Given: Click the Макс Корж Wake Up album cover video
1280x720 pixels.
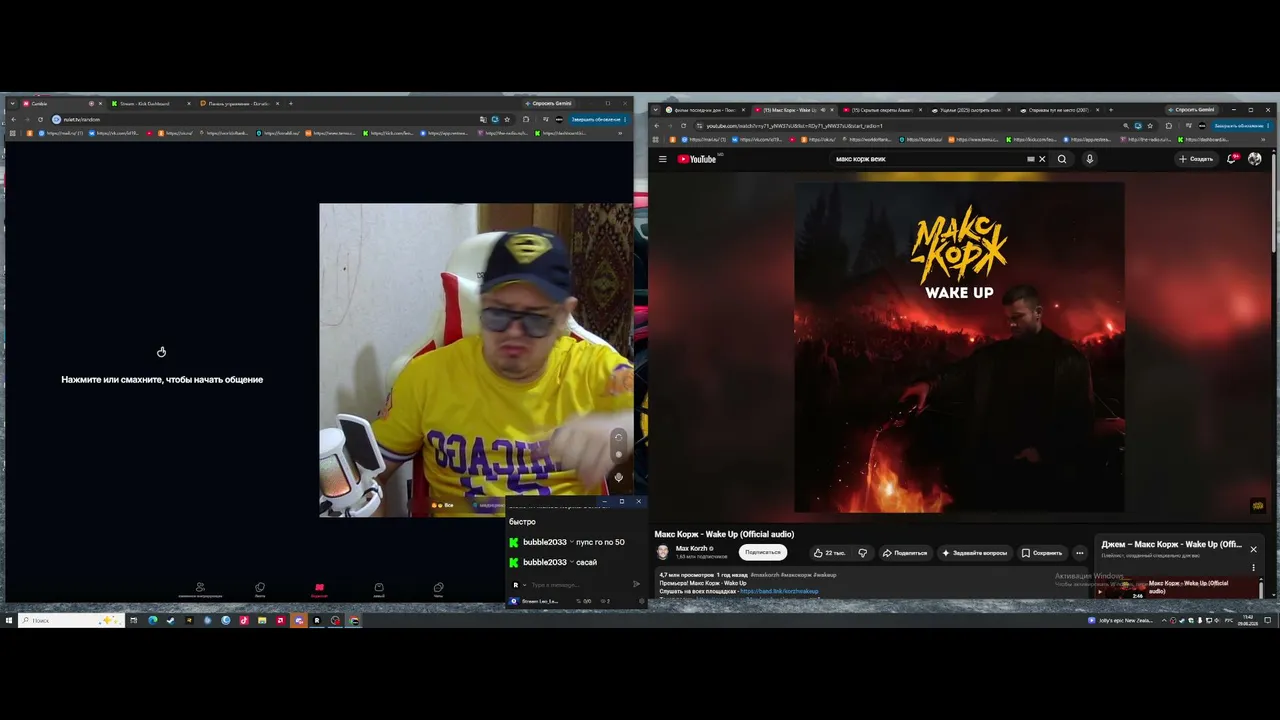Looking at the screenshot, I should [x=960, y=347].
